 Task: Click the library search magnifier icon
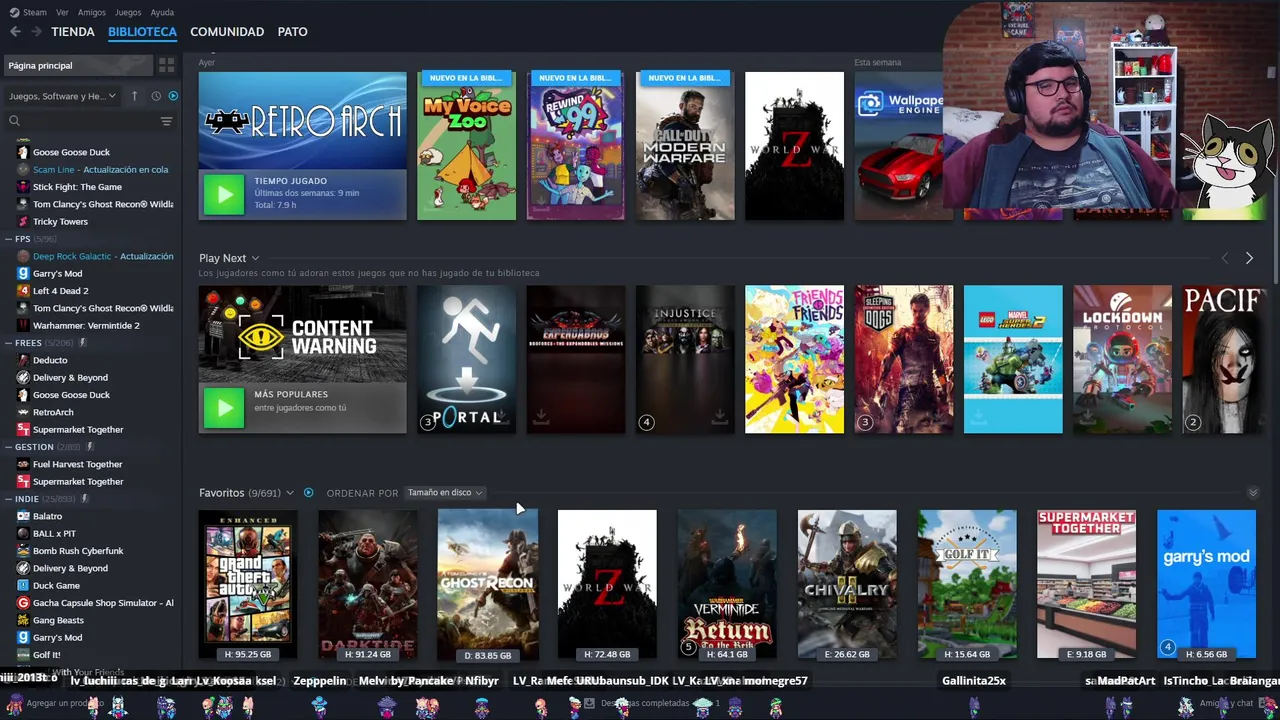pyautogui.click(x=14, y=121)
